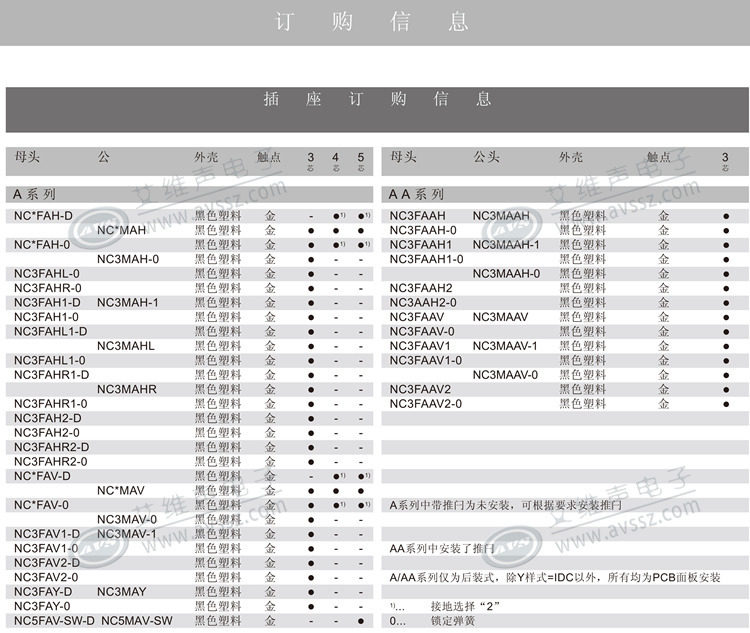Select NC3FAHR-0 part number
Image resolution: width=750 pixels, height=633 pixels.
[47, 288]
